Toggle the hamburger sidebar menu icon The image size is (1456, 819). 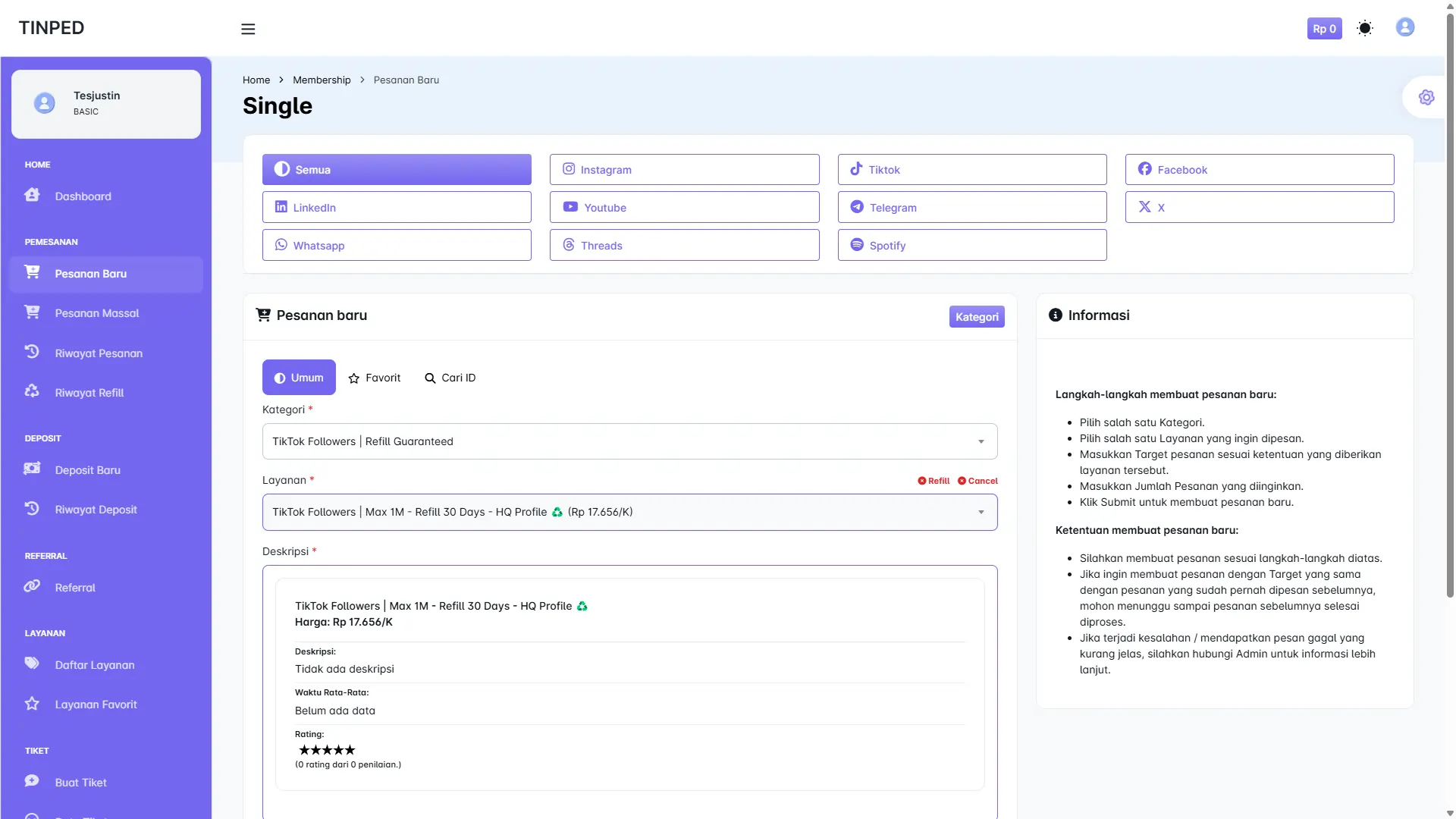click(248, 29)
